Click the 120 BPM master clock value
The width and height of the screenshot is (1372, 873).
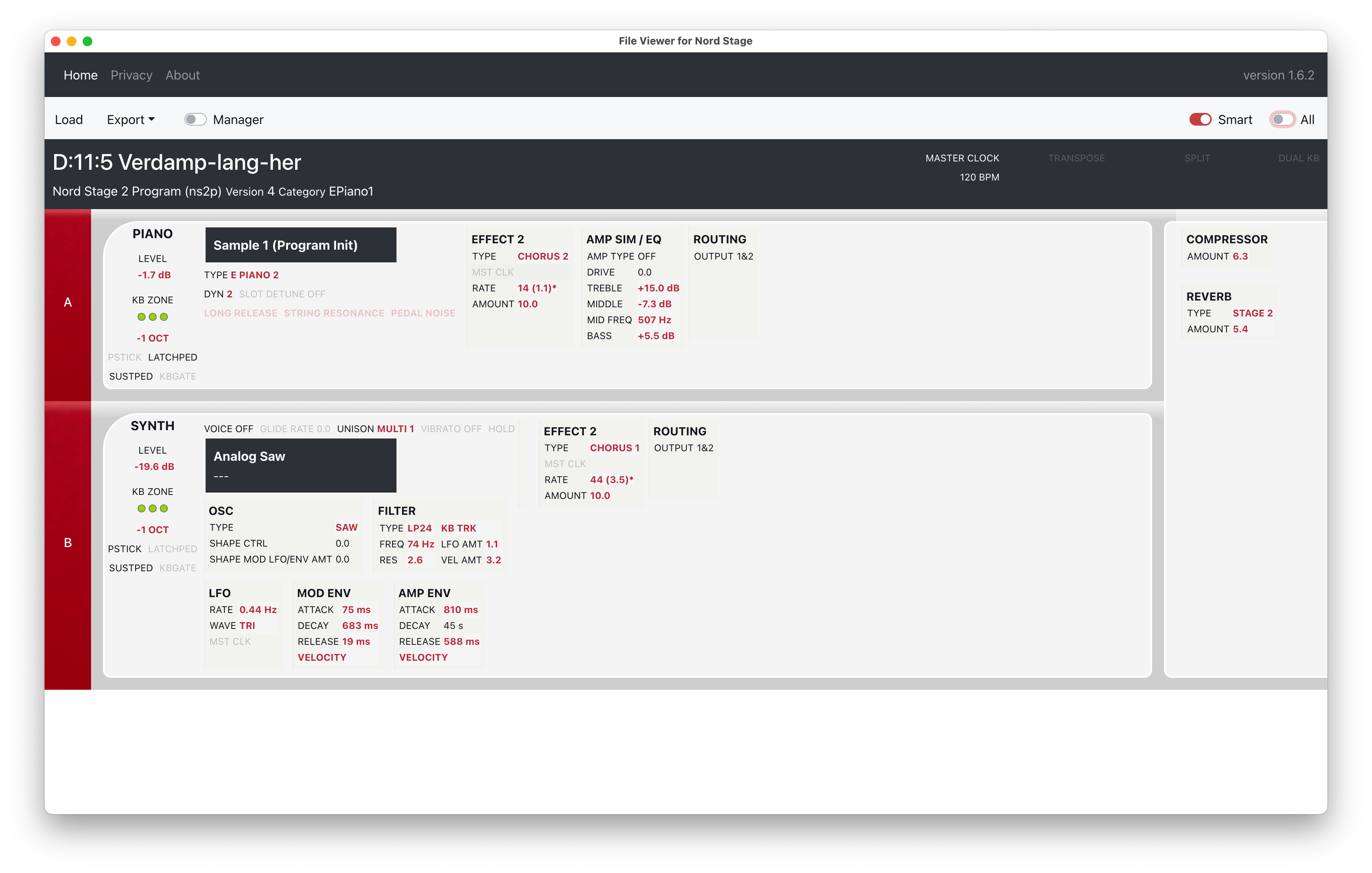[x=979, y=177]
